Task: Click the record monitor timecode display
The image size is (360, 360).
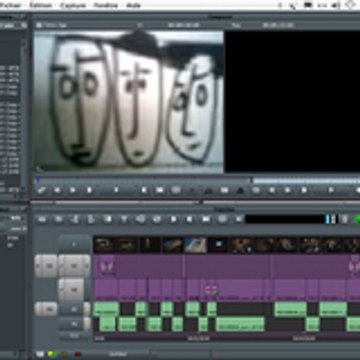Action: coord(278,25)
